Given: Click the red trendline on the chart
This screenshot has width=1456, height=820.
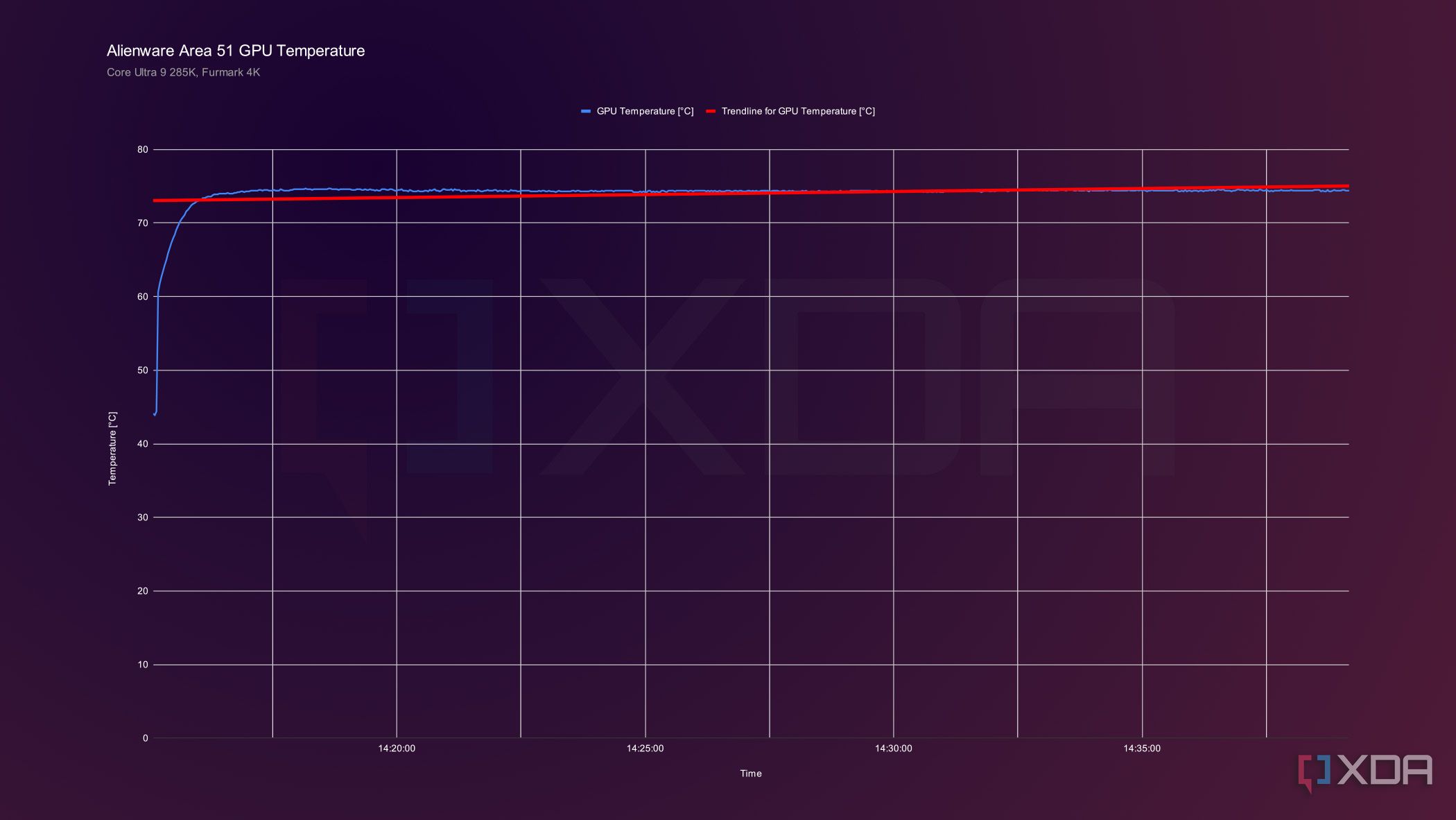Looking at the screenshot, I should pos(751,193).
